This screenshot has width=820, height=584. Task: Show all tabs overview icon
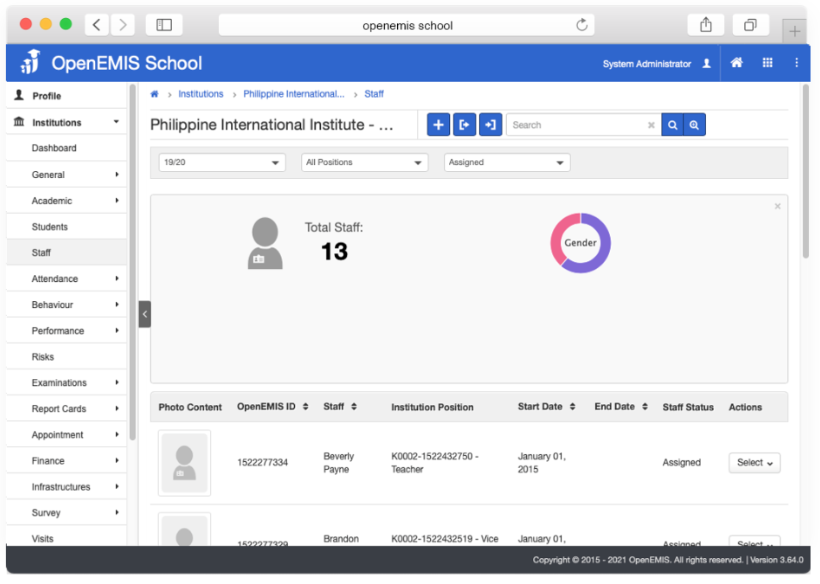pos(750,25)
